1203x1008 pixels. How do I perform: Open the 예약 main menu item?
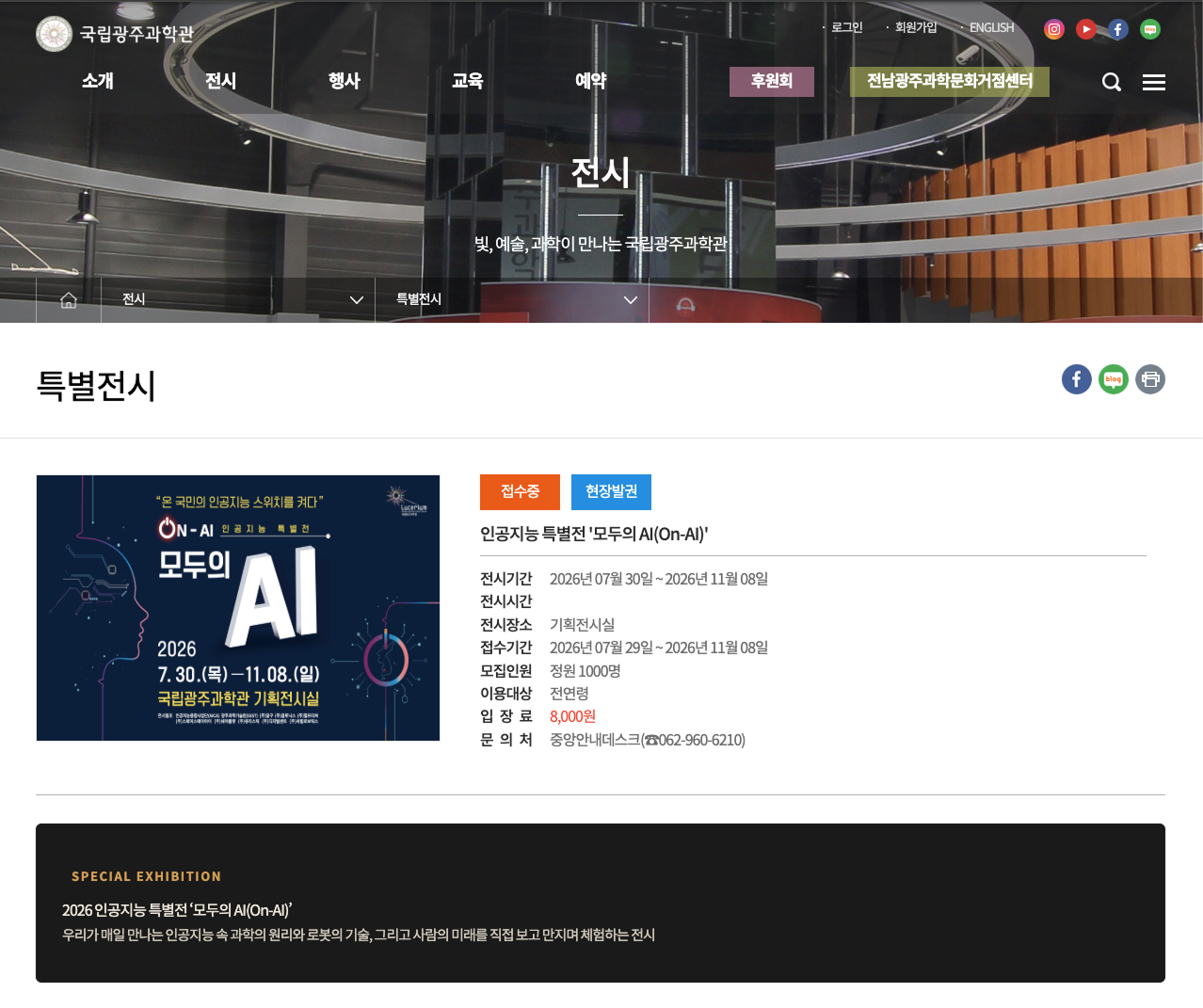[591, 81]
